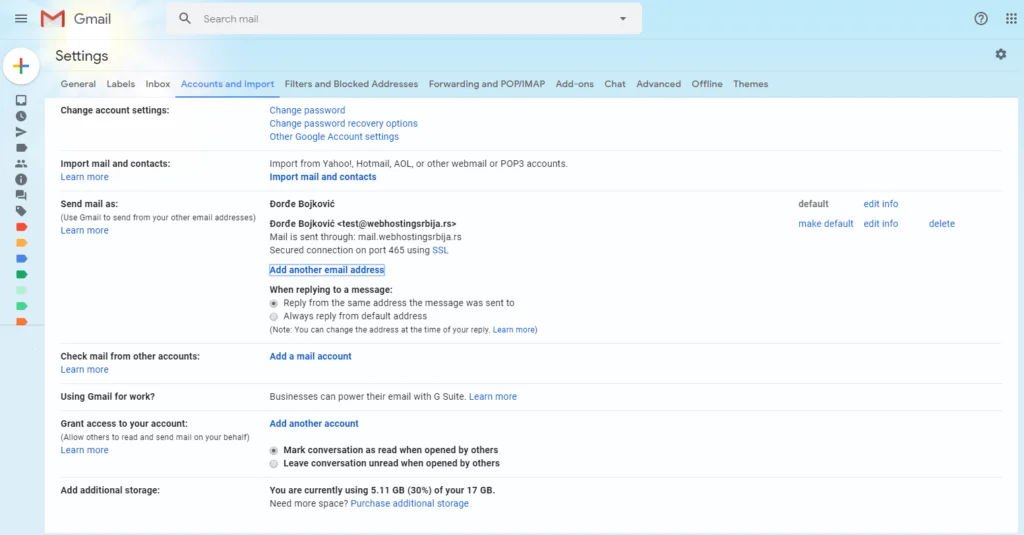The height and width of the screenshot is (535, 1024).
Task: Open the main menu hamburger icon
Action: point(21,19)
